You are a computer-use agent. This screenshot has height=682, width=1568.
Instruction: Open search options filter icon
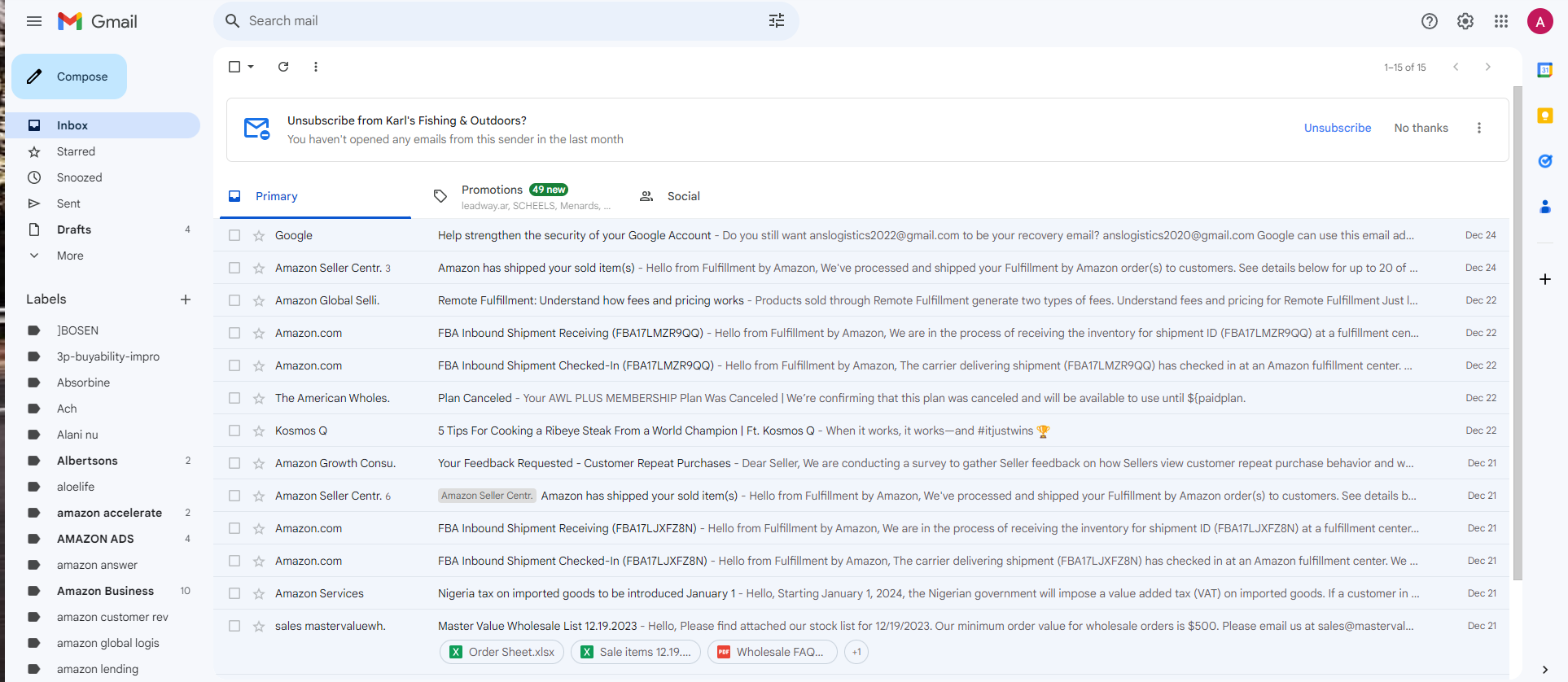pos(777,20)
